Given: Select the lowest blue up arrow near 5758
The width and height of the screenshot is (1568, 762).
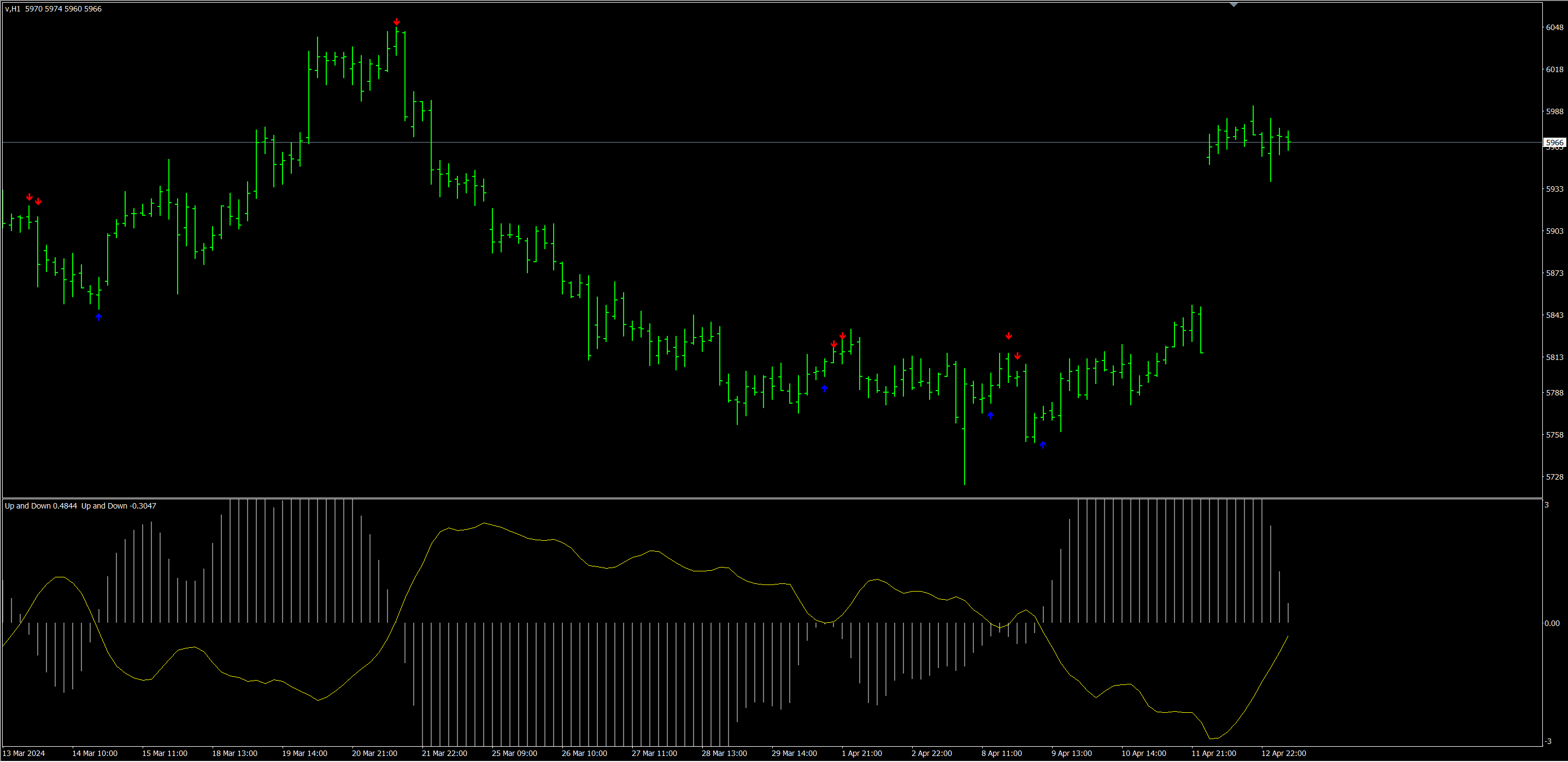Looking at the screenshot, I should pos(1043,445).
